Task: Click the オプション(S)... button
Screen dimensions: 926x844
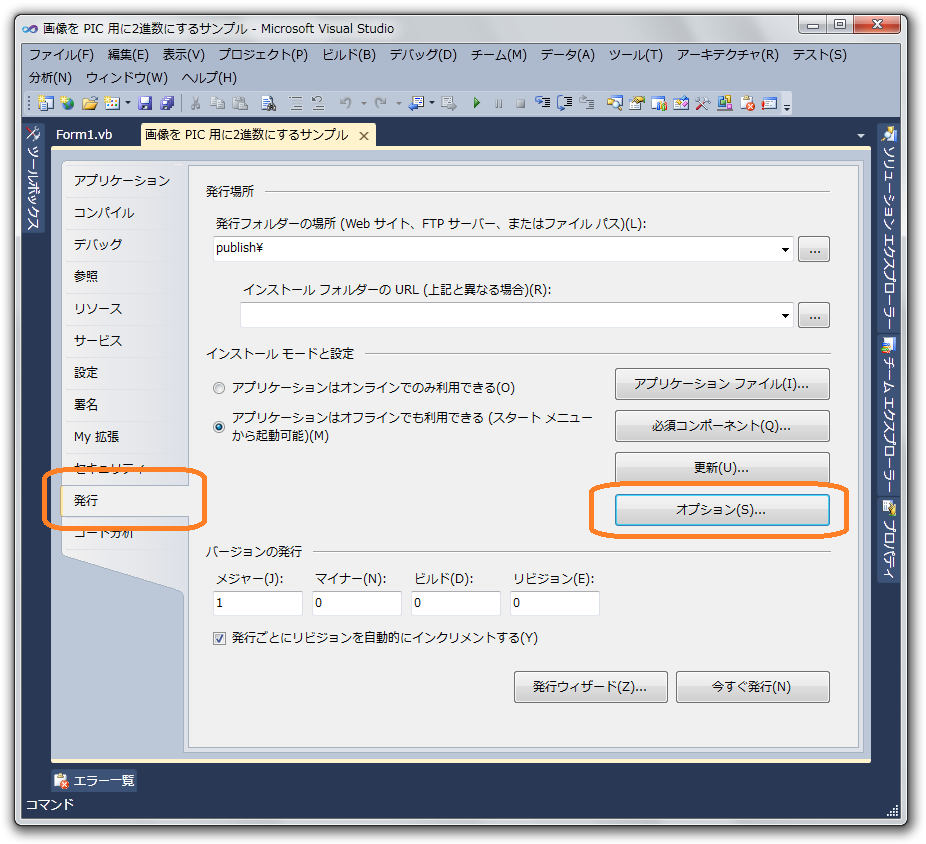Action: [722, 510]
